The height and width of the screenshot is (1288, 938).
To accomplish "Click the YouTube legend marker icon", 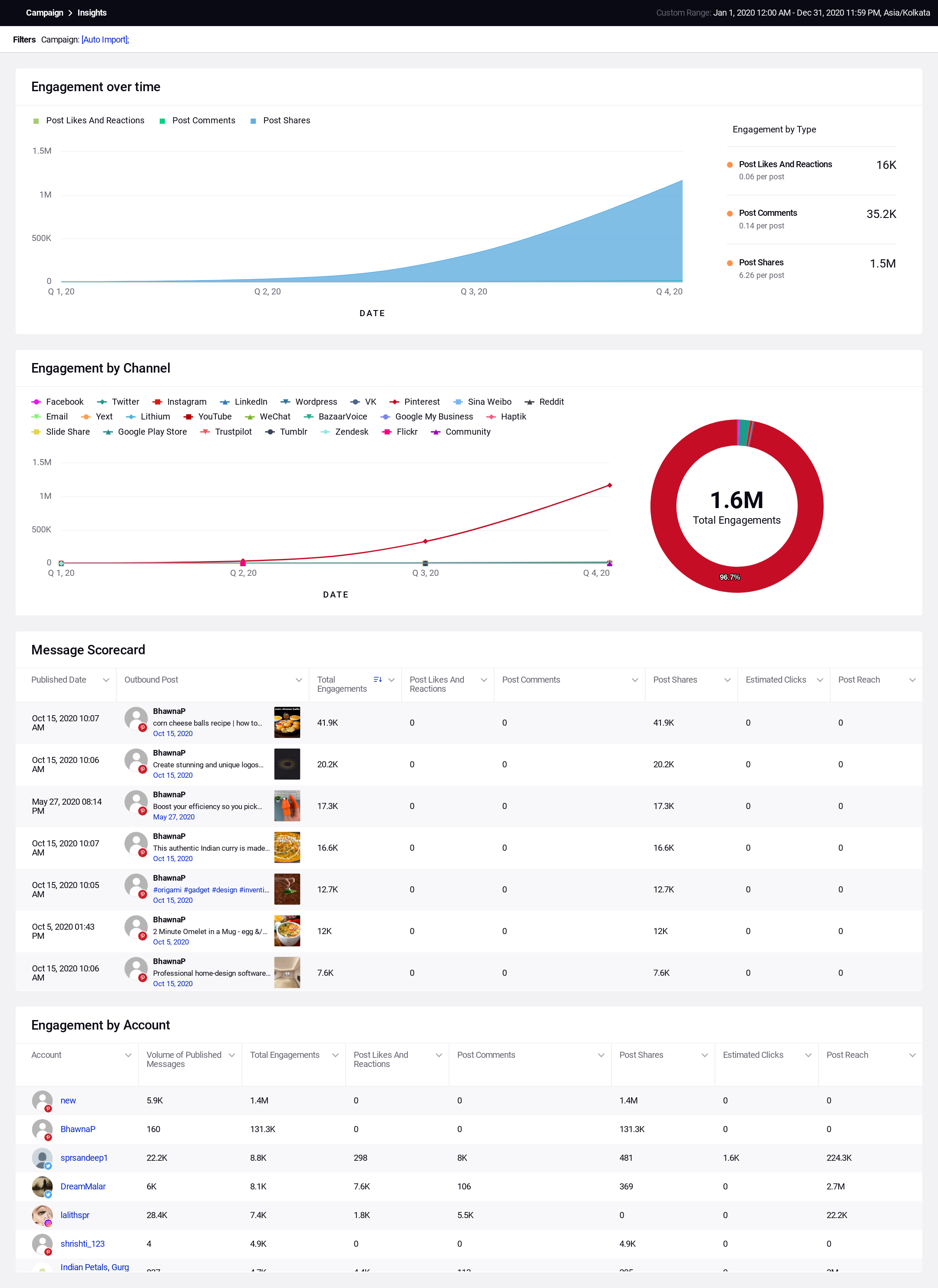I will tap(188, 417).
